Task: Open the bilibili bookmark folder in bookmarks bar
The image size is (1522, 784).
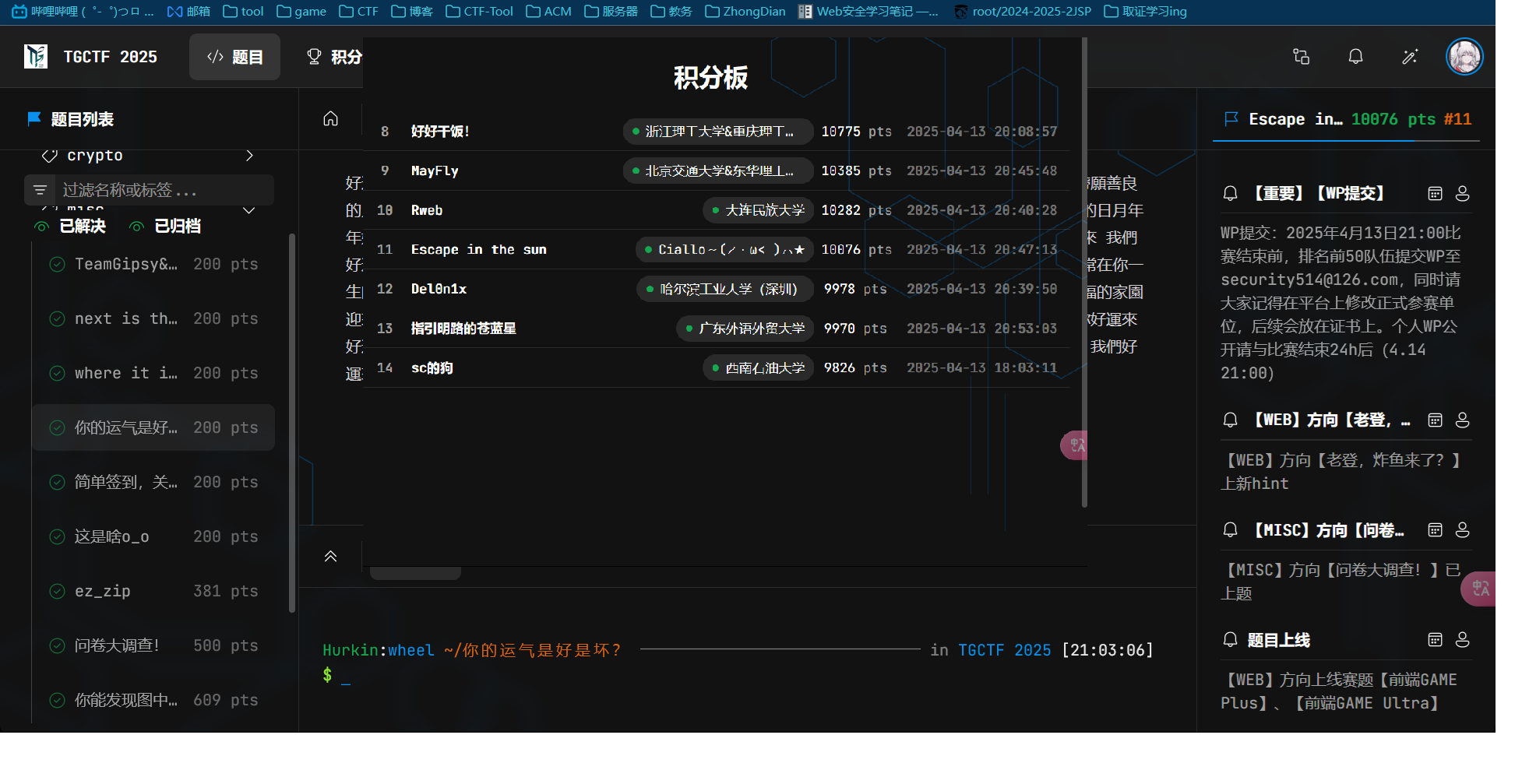Action: pyautogui.click(x=83, y=12)
